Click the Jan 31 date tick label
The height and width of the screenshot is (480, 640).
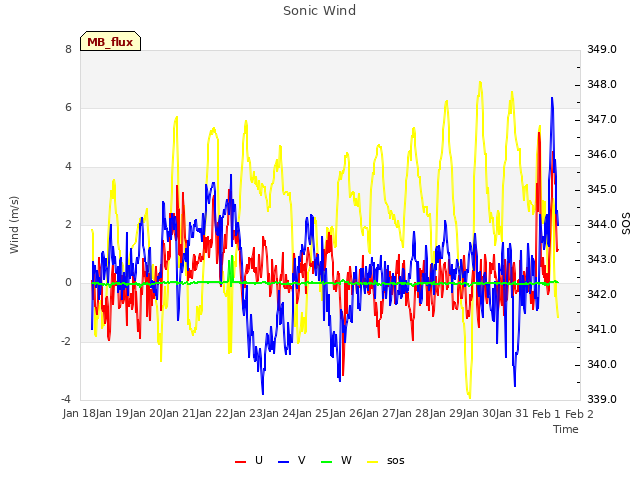click(x=513, y=414)
